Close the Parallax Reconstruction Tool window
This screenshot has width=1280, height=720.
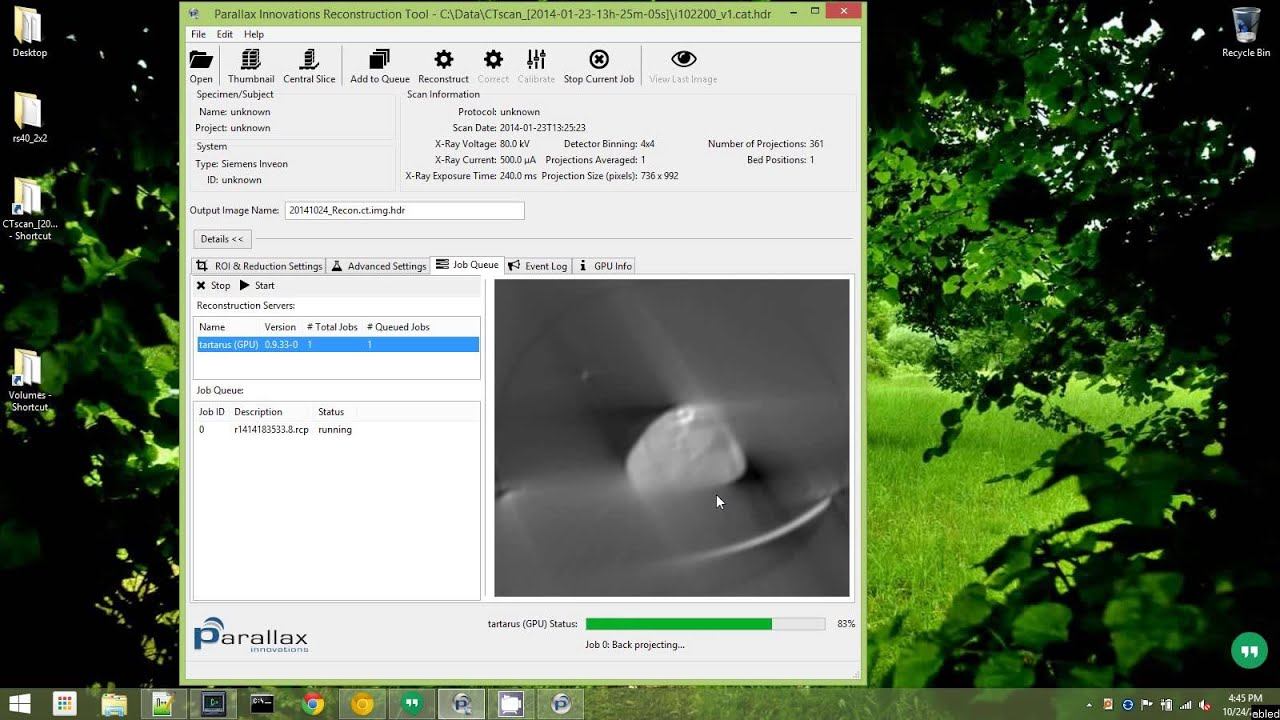coord(844,11)
